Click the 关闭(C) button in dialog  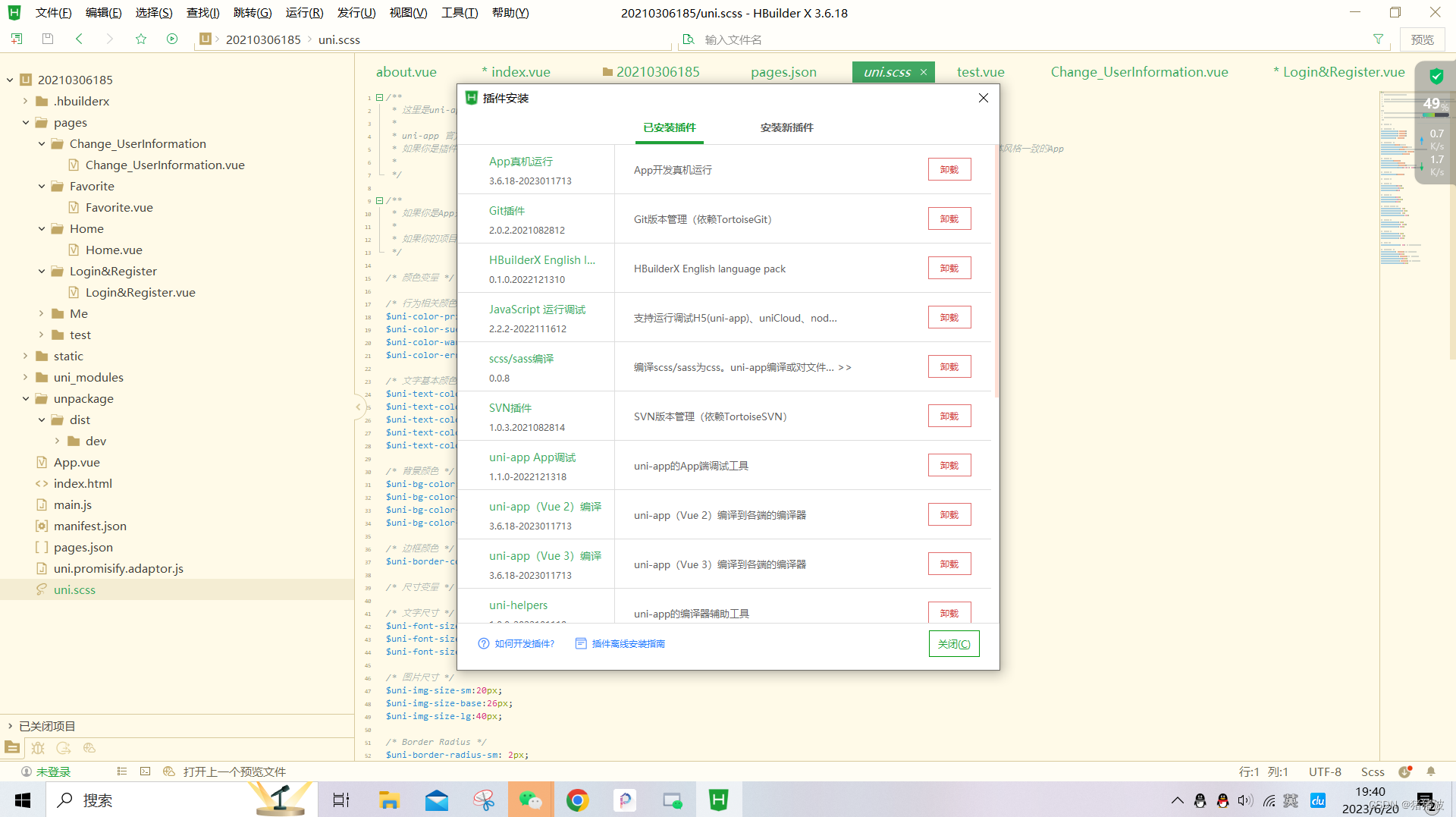click(954, 644)
